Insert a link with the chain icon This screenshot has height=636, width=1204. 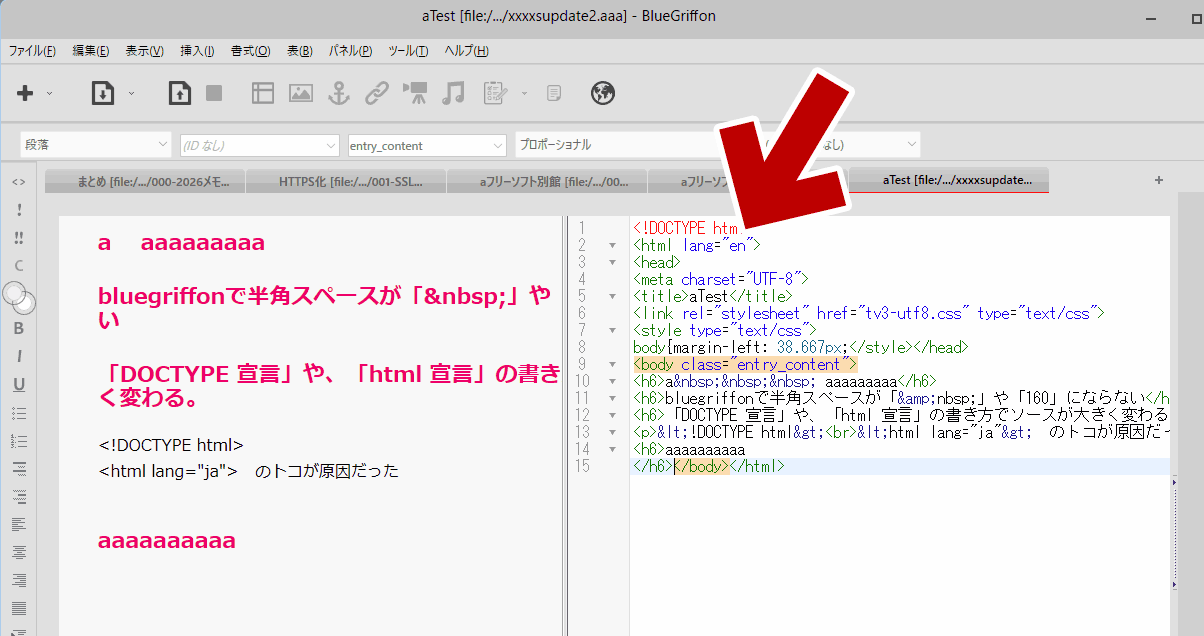(377, 93)
